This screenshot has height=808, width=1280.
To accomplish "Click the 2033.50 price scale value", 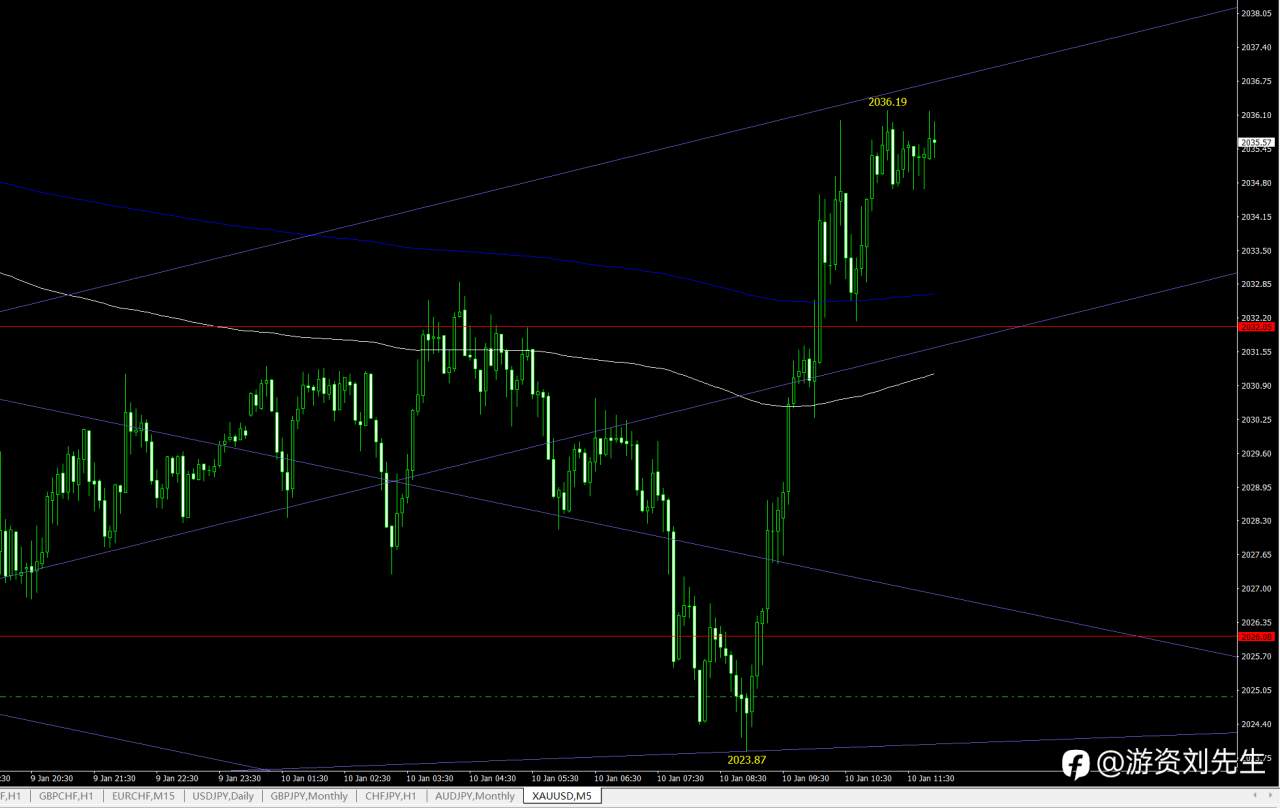I will 1256,251.
